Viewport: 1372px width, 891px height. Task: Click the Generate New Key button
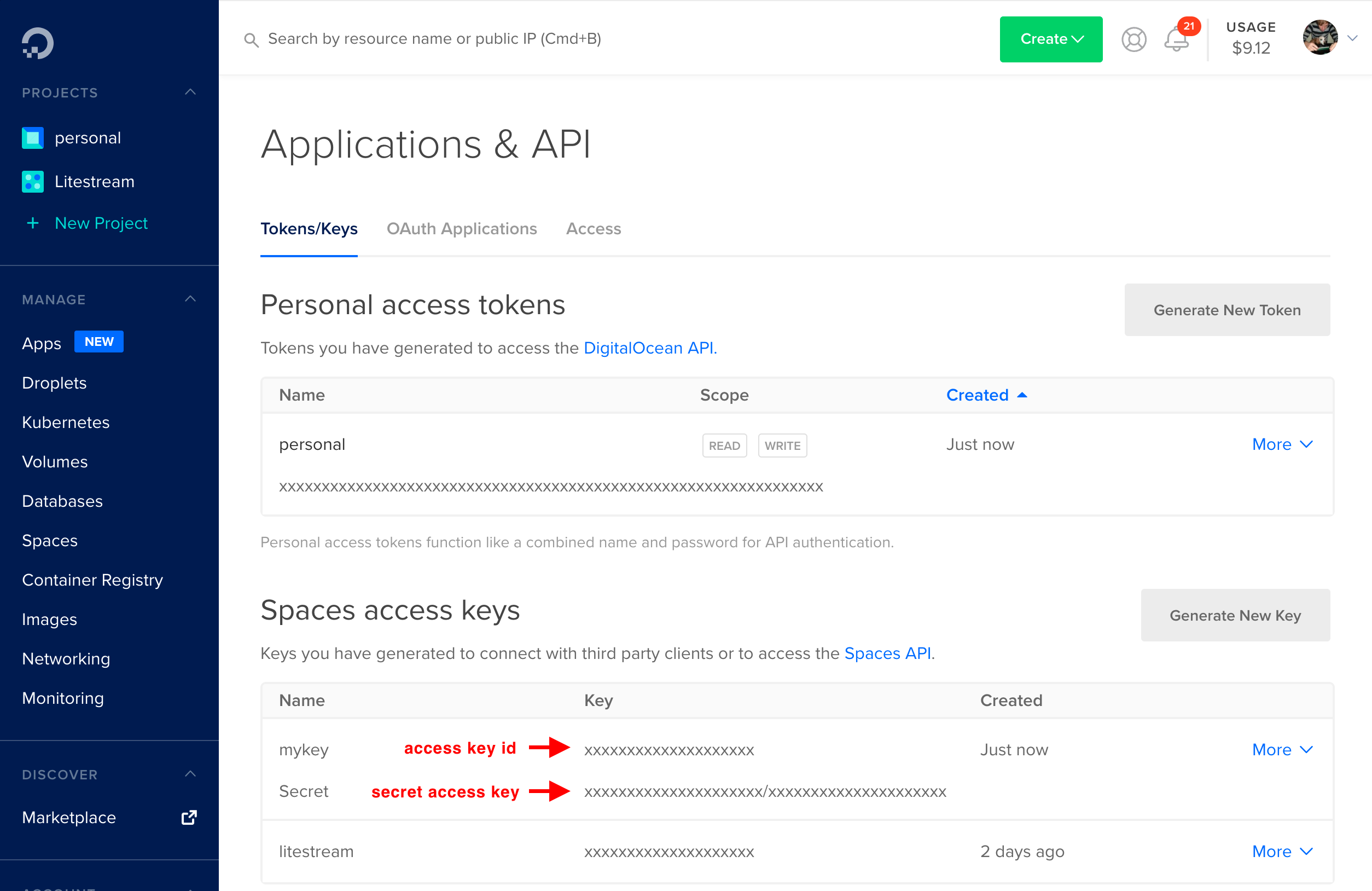(x=1235, y=615)
